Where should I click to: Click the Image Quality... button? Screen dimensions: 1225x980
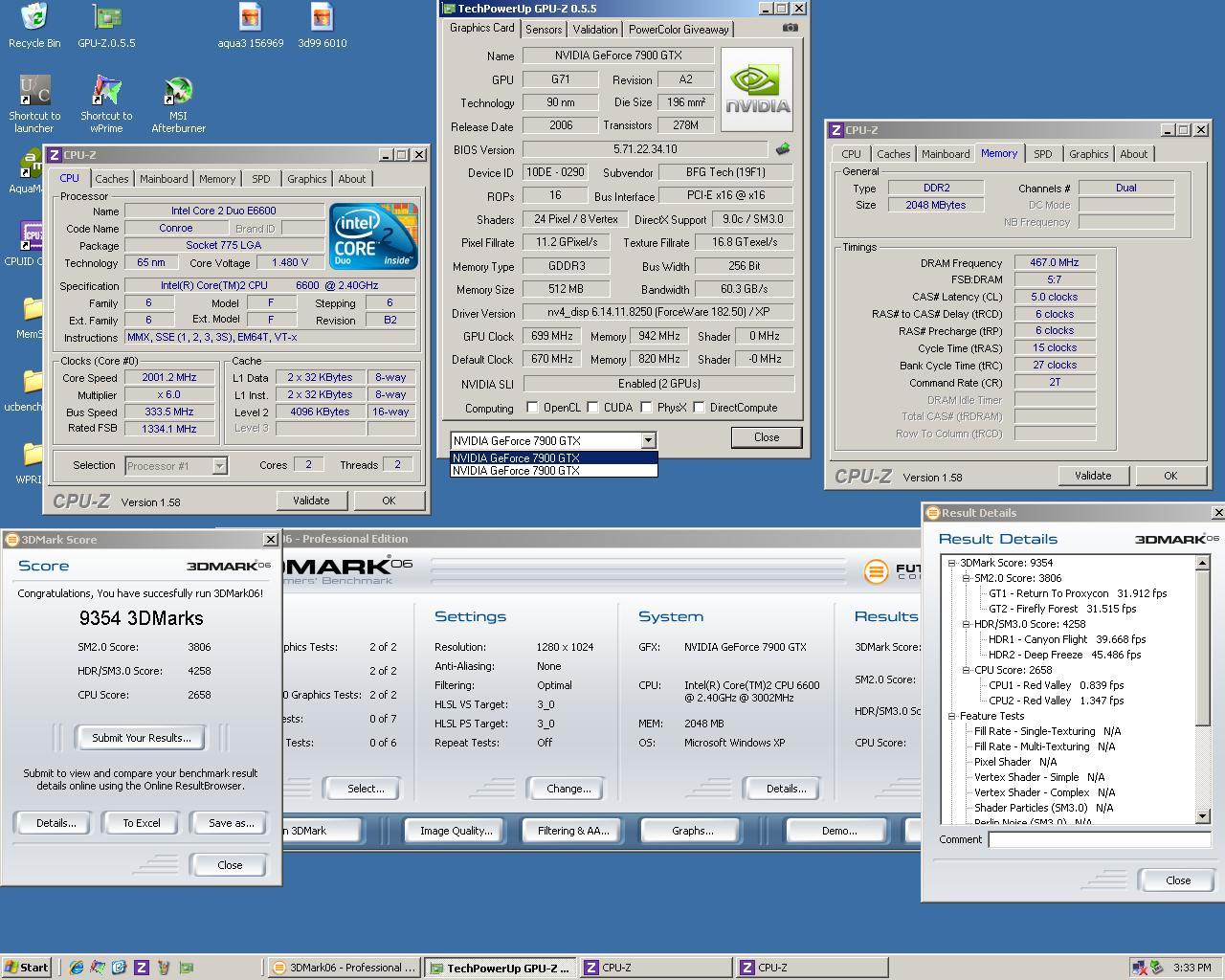tap(456, 831)
